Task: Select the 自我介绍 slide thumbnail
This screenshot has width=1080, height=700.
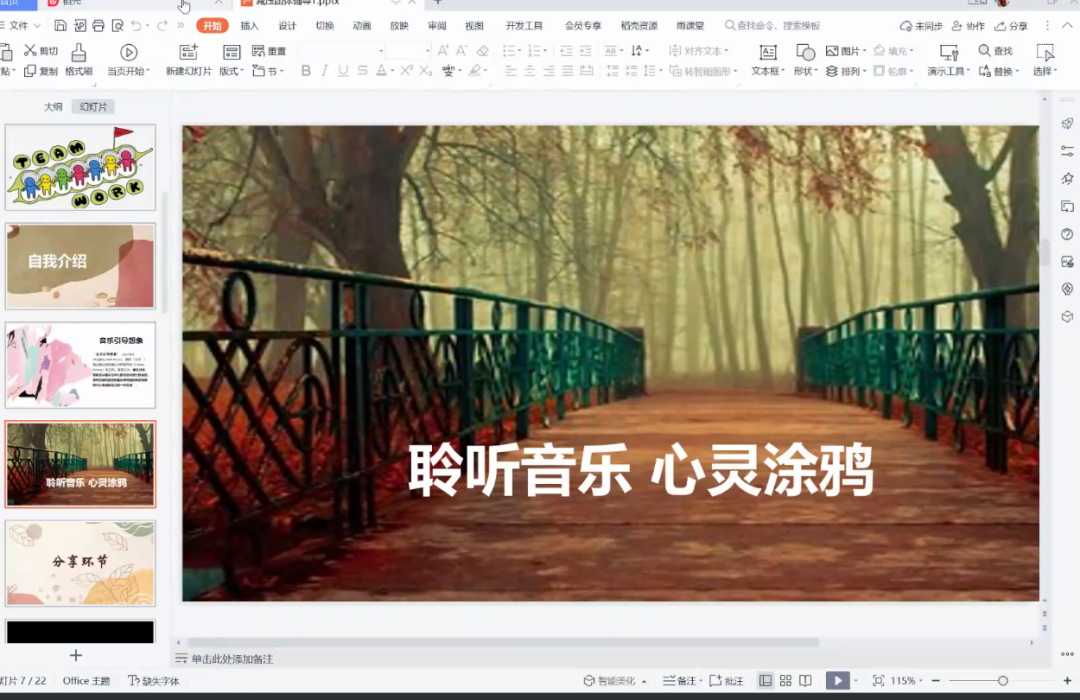Action: point(80,266)
